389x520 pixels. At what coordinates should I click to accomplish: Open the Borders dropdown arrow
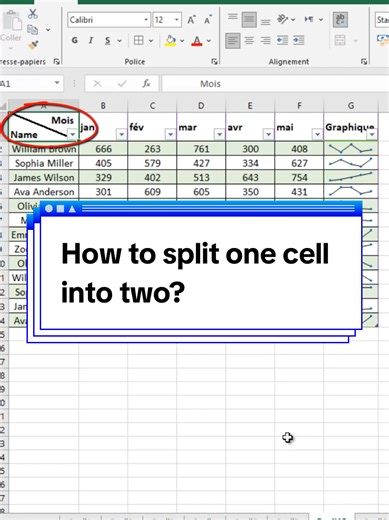click(151, 41)
